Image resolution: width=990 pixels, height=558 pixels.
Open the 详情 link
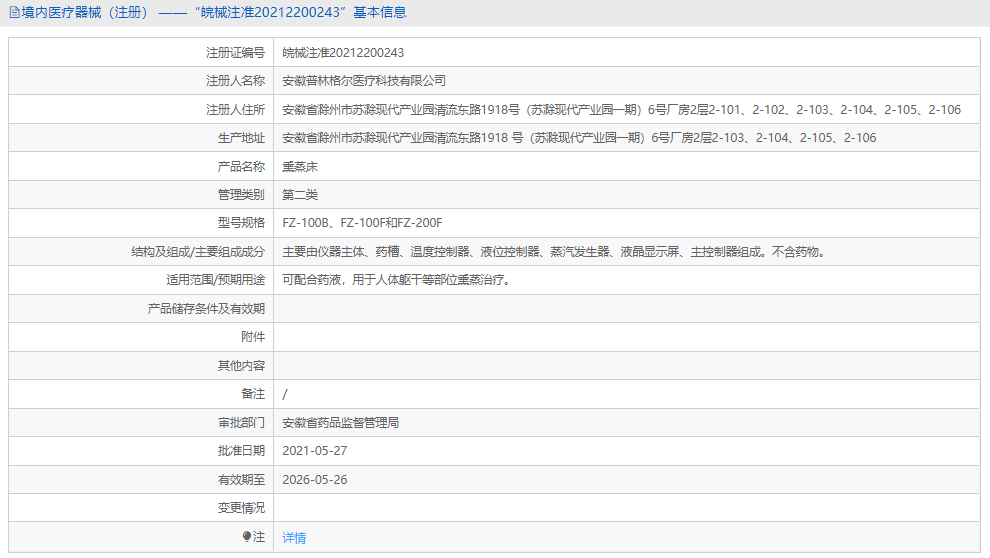[x=294, y=538]
